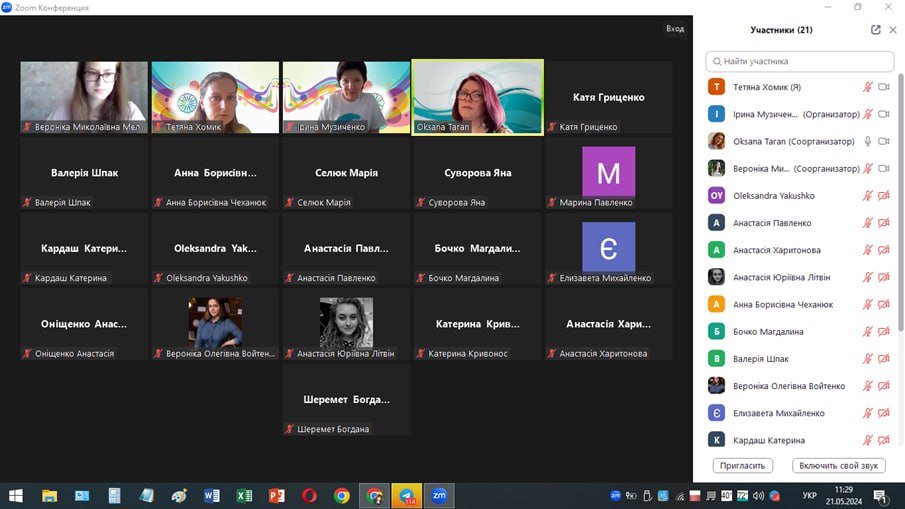Open Telegram from the taskbar
Viewport: 905px width, 509px height.
pos(407,495)
